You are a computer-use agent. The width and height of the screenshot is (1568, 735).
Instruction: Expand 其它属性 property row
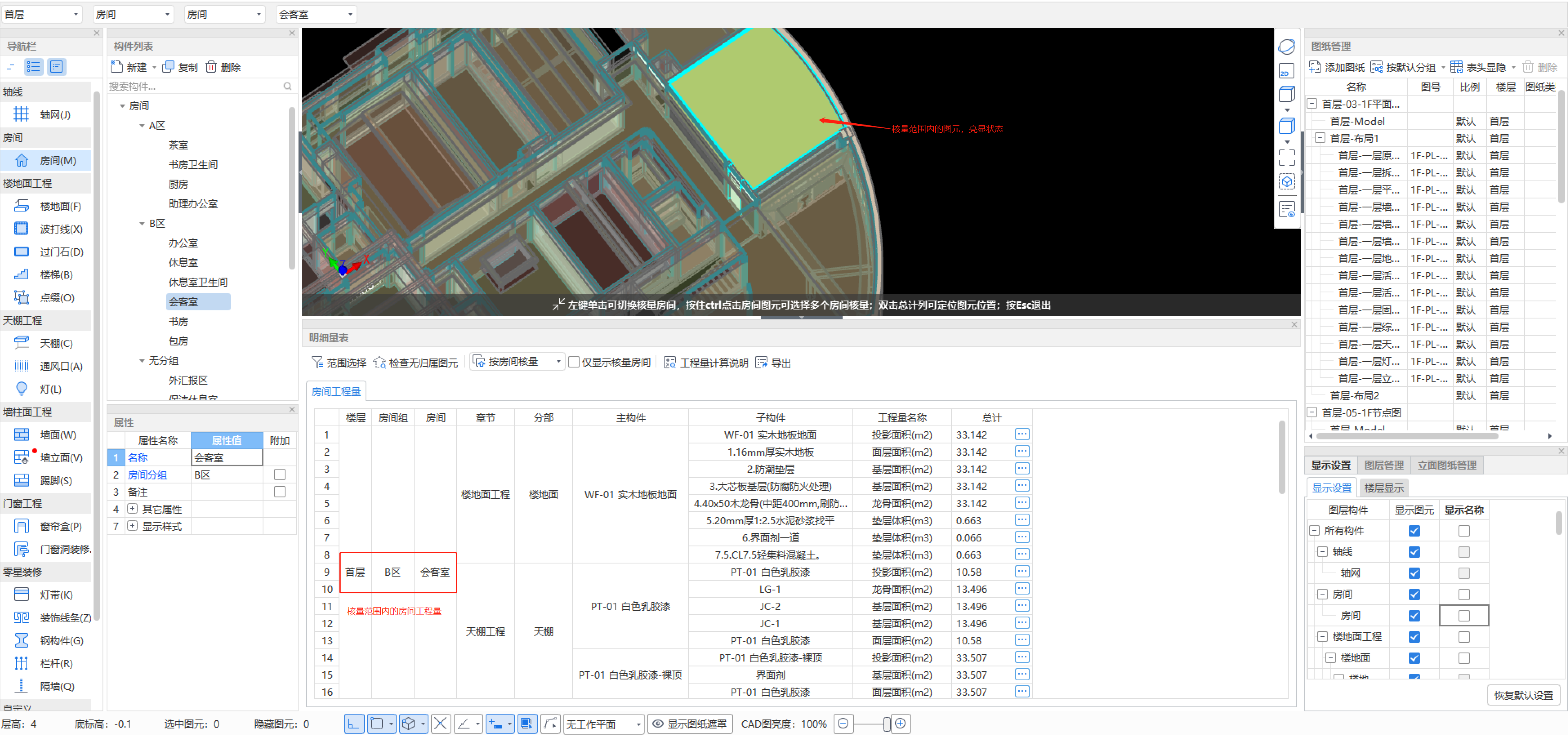pos(132,508)
